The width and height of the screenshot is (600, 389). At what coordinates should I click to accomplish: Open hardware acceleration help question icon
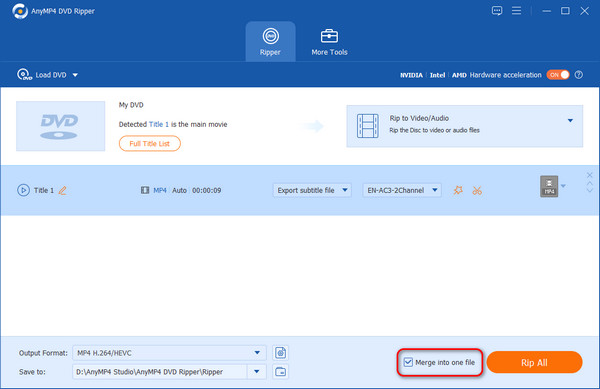(579, 75)
